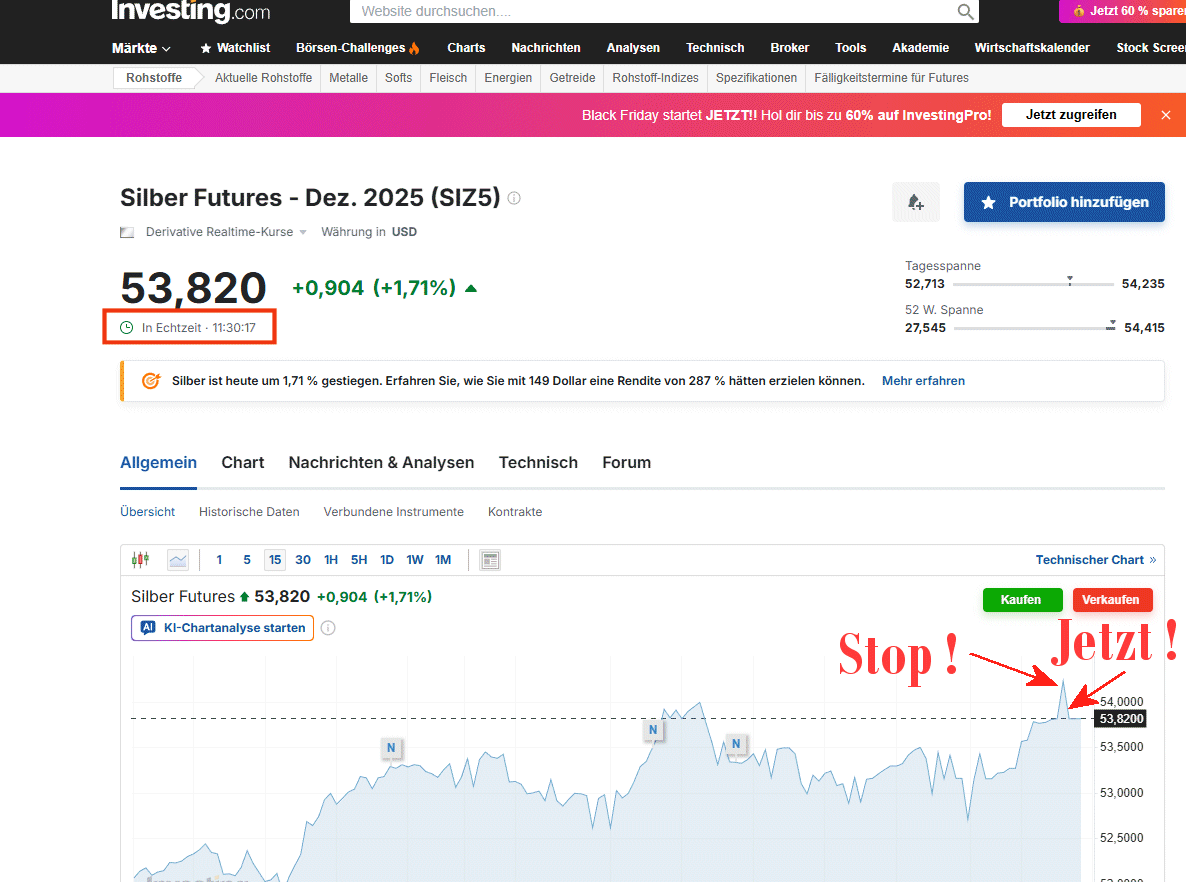Expand the Märkte dropdown menu

point(141,48)
